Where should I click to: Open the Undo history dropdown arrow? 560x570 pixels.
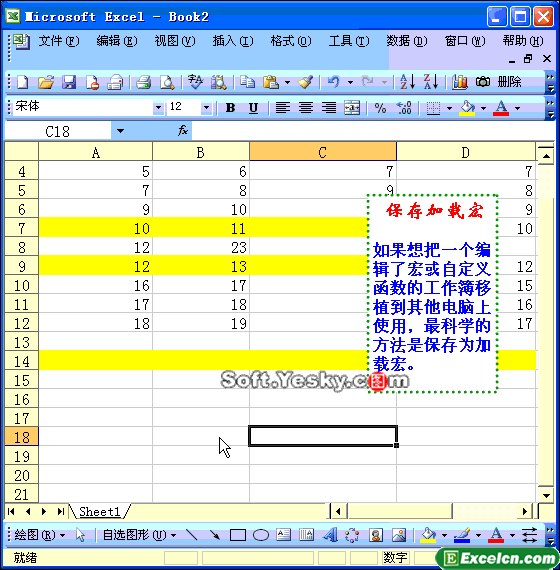[350, 83]
